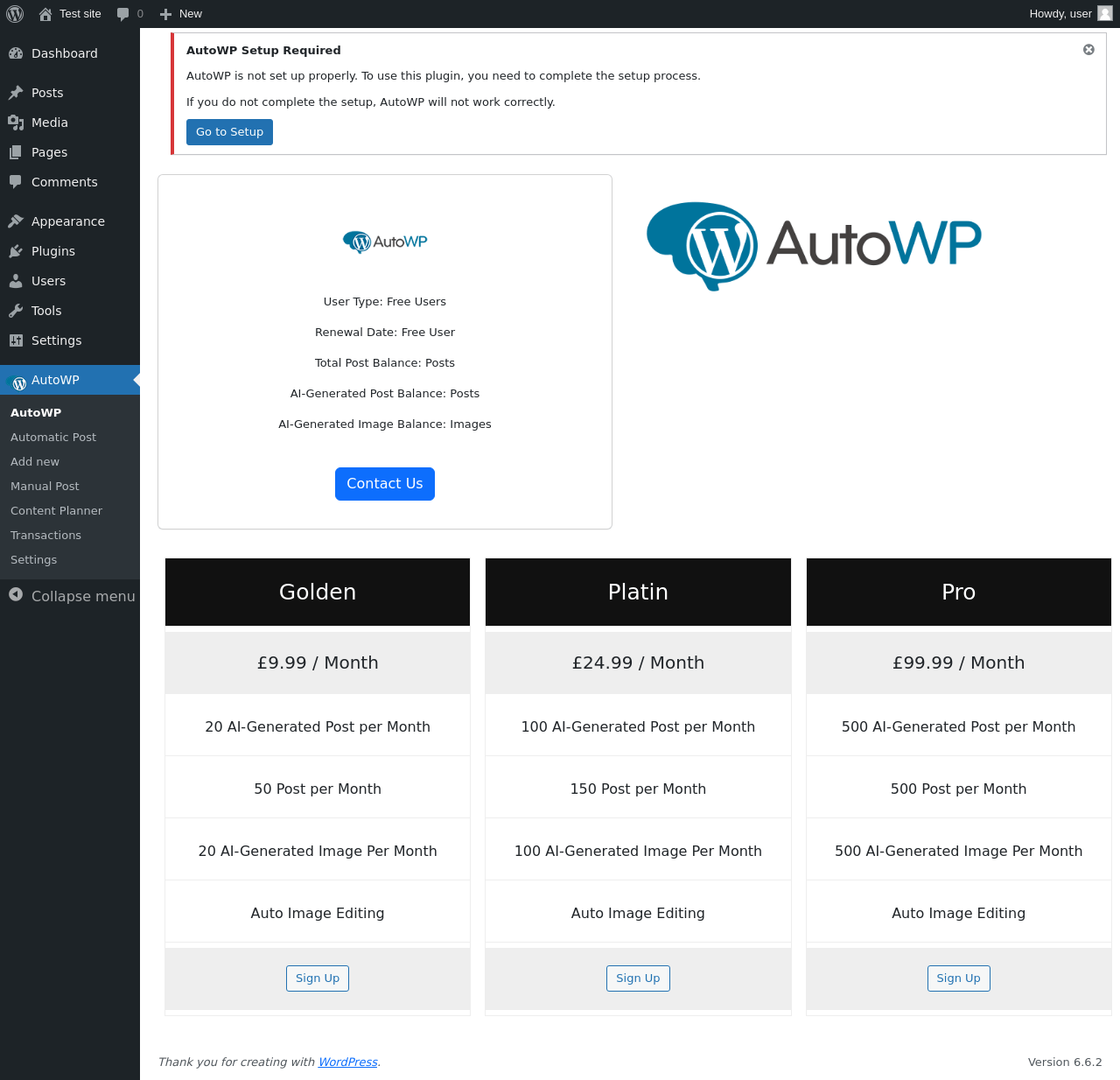Click the Tools wrench icon
Viewport: 1120px width, 1080px height.
point(16,311)
